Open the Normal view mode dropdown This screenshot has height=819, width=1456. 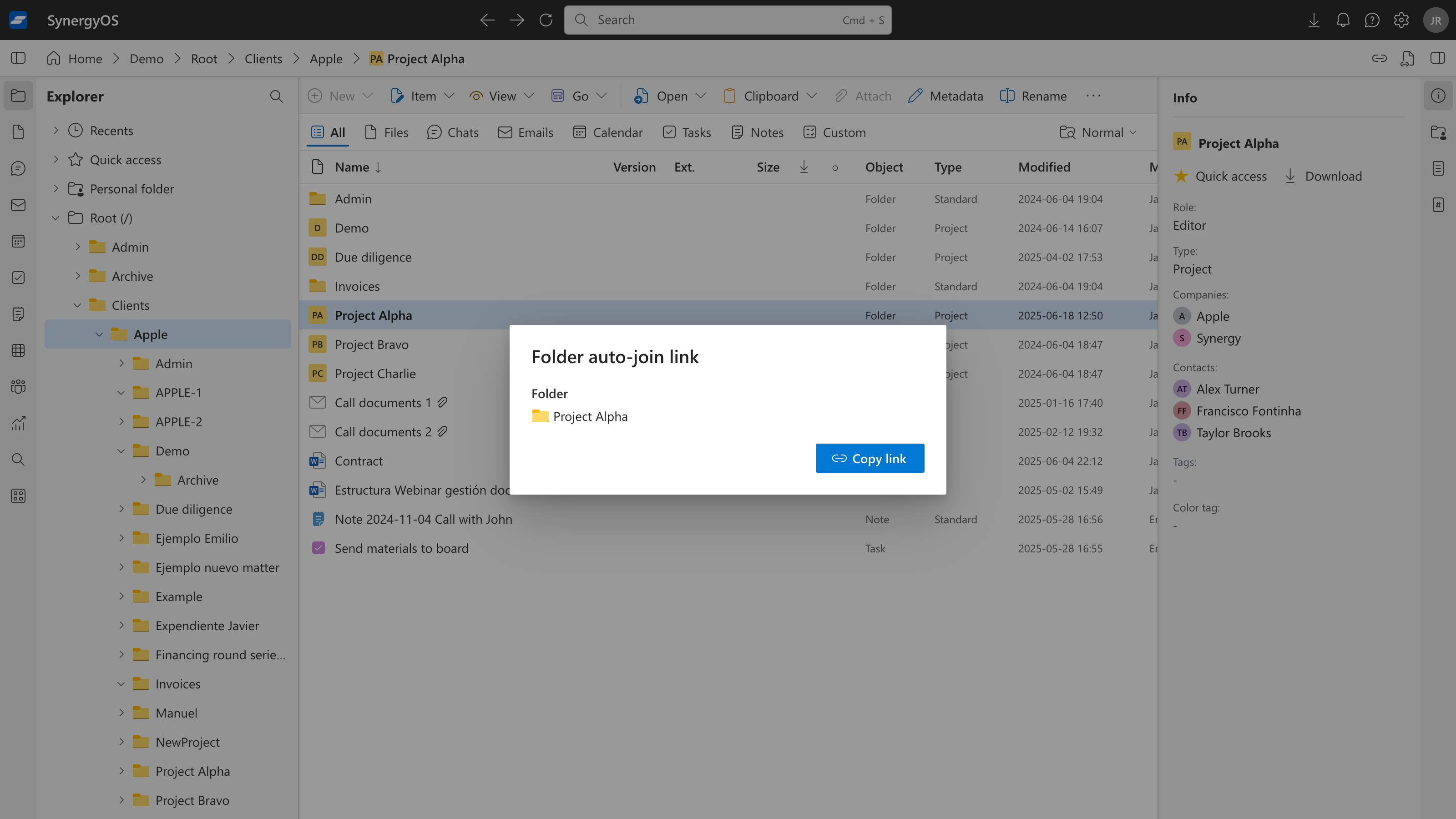click(1098, 132)
